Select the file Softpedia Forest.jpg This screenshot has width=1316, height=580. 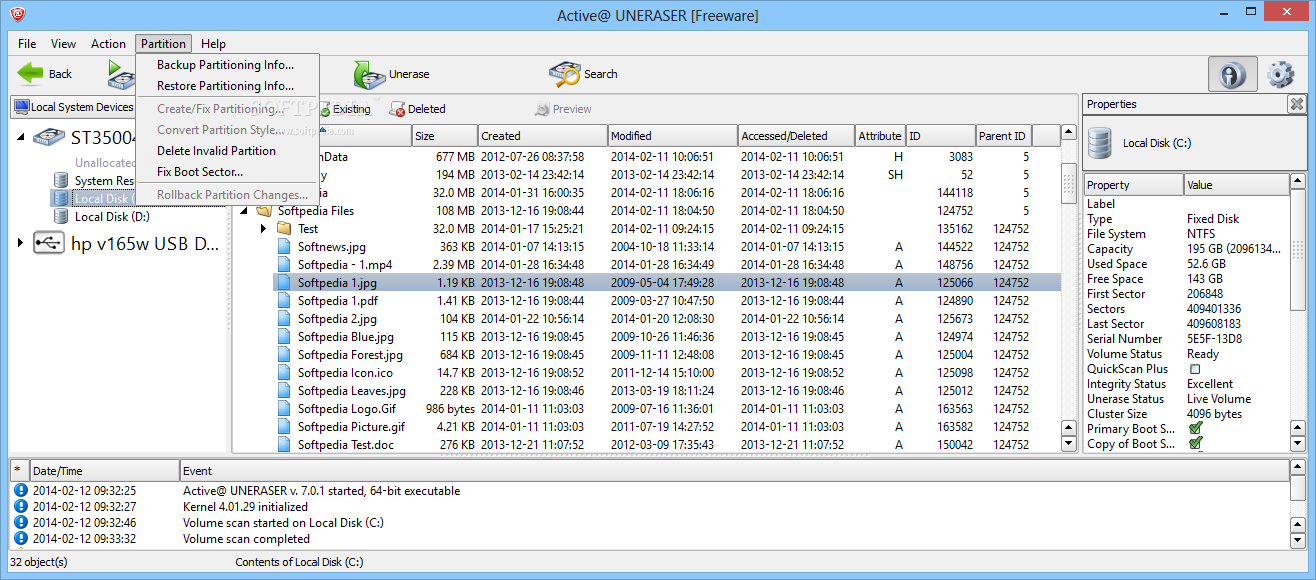point(350,355)
